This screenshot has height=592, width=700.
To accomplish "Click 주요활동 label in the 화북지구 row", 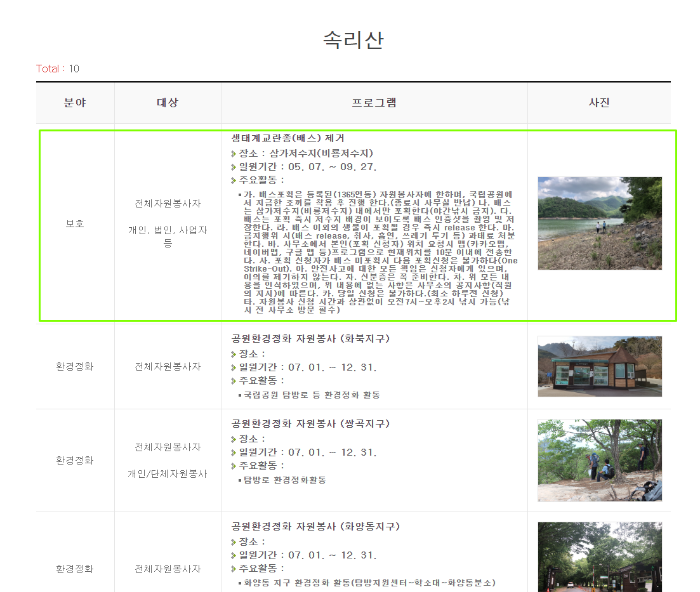I will pyautogui.click(x=258, y=380).
